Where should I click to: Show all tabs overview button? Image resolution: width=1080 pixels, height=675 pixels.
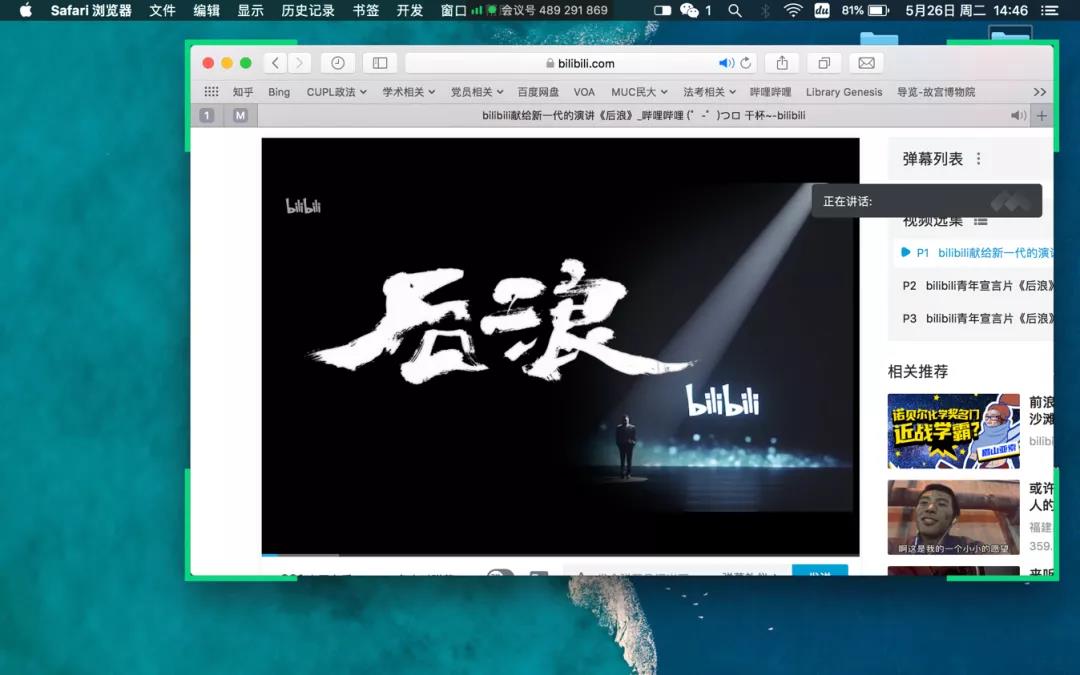tap(824, 63)
